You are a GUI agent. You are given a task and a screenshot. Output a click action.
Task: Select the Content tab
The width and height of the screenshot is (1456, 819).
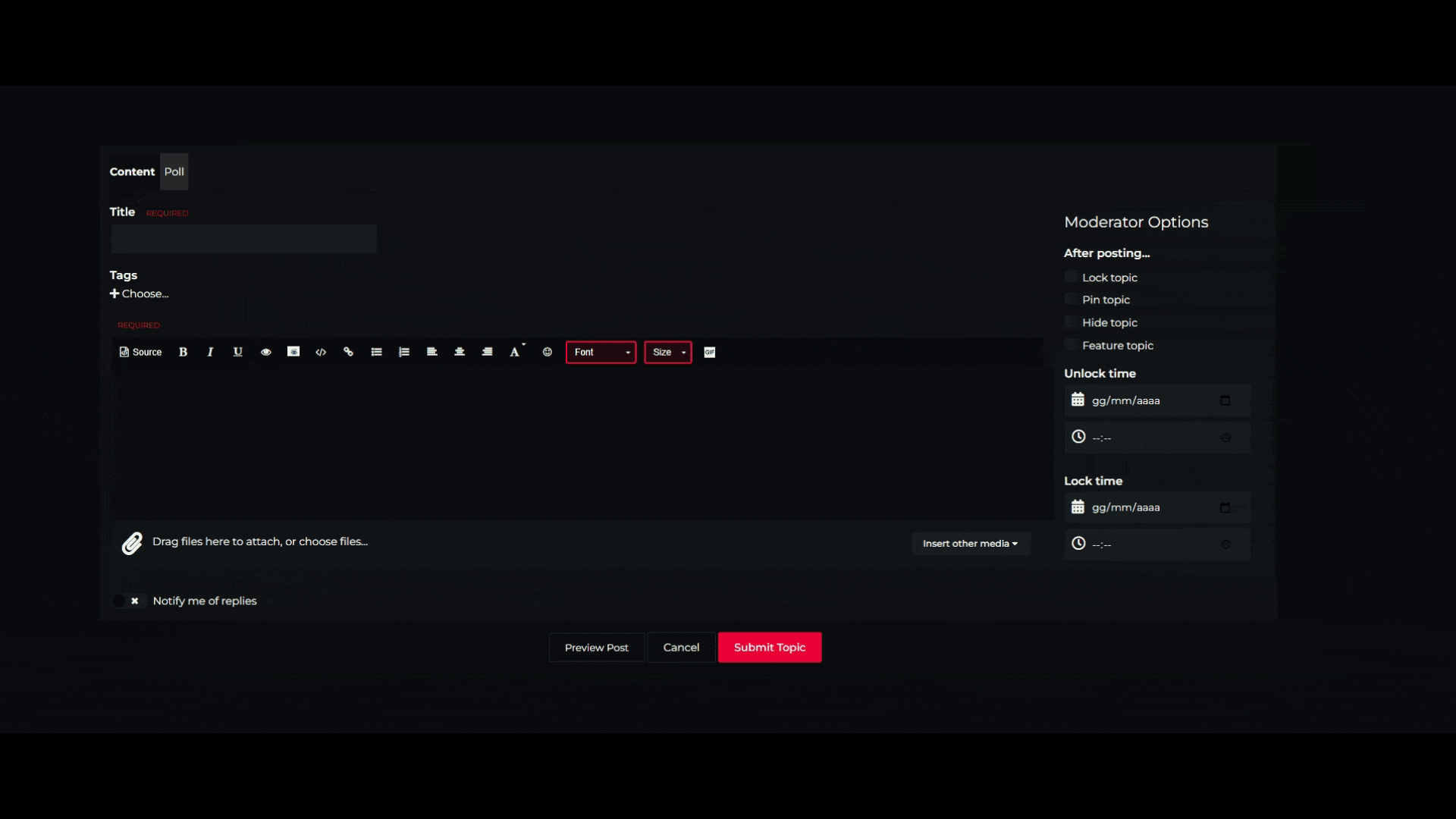(x=132, y=171)
